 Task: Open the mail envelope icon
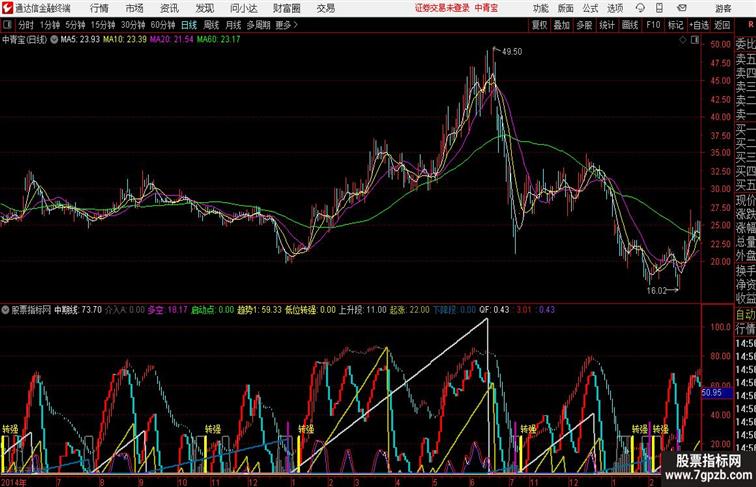click(682, 8)
